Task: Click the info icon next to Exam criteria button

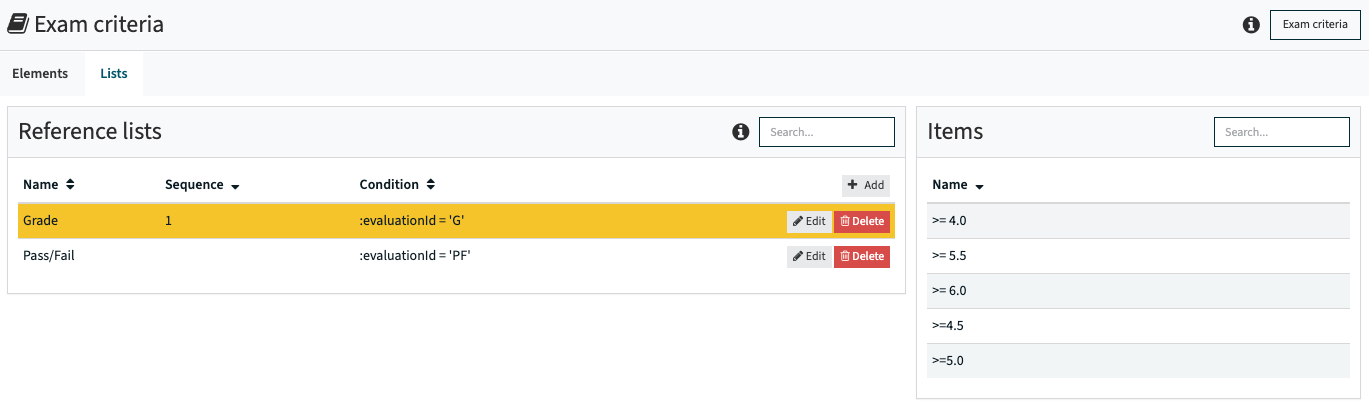Action: click(1251, 25)
